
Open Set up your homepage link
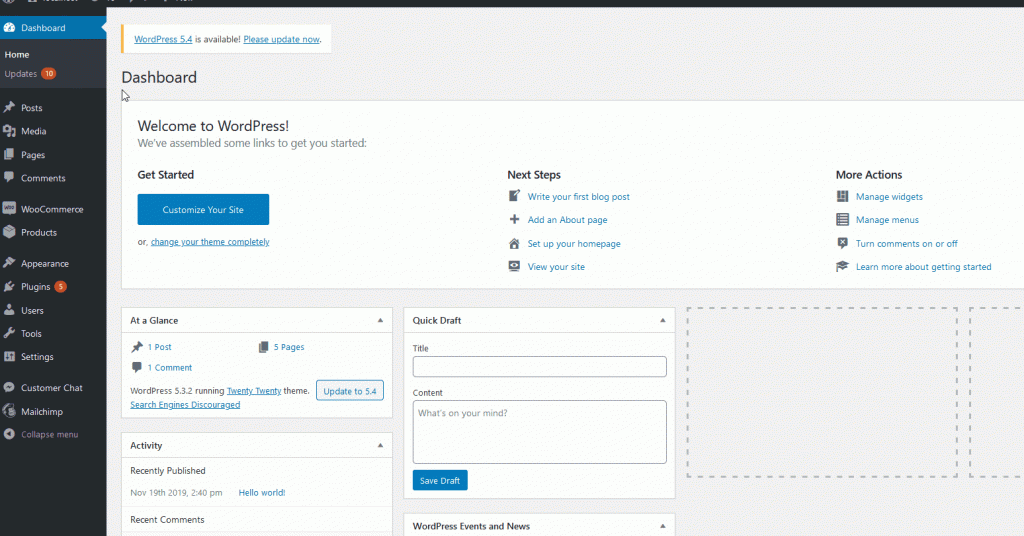tap(574, 244)
